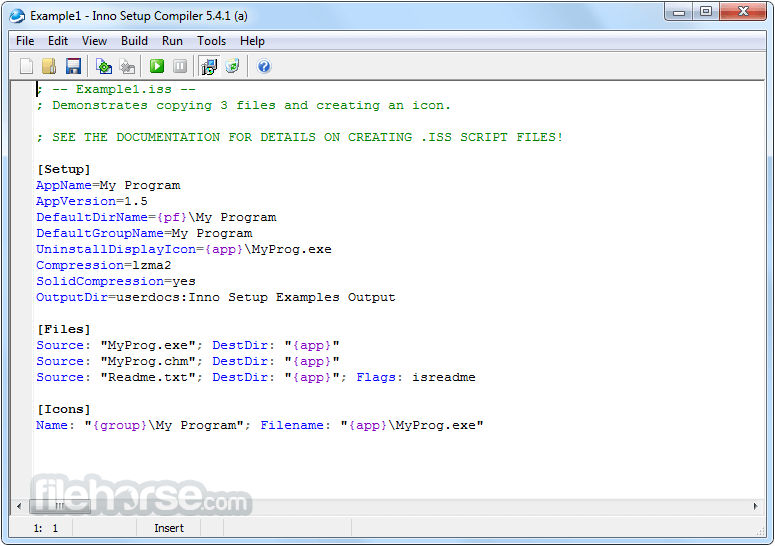This screenshot has width=775, height=546.
Task: Maximize the Inno Setup Compiler window
Action: (706, 12)
